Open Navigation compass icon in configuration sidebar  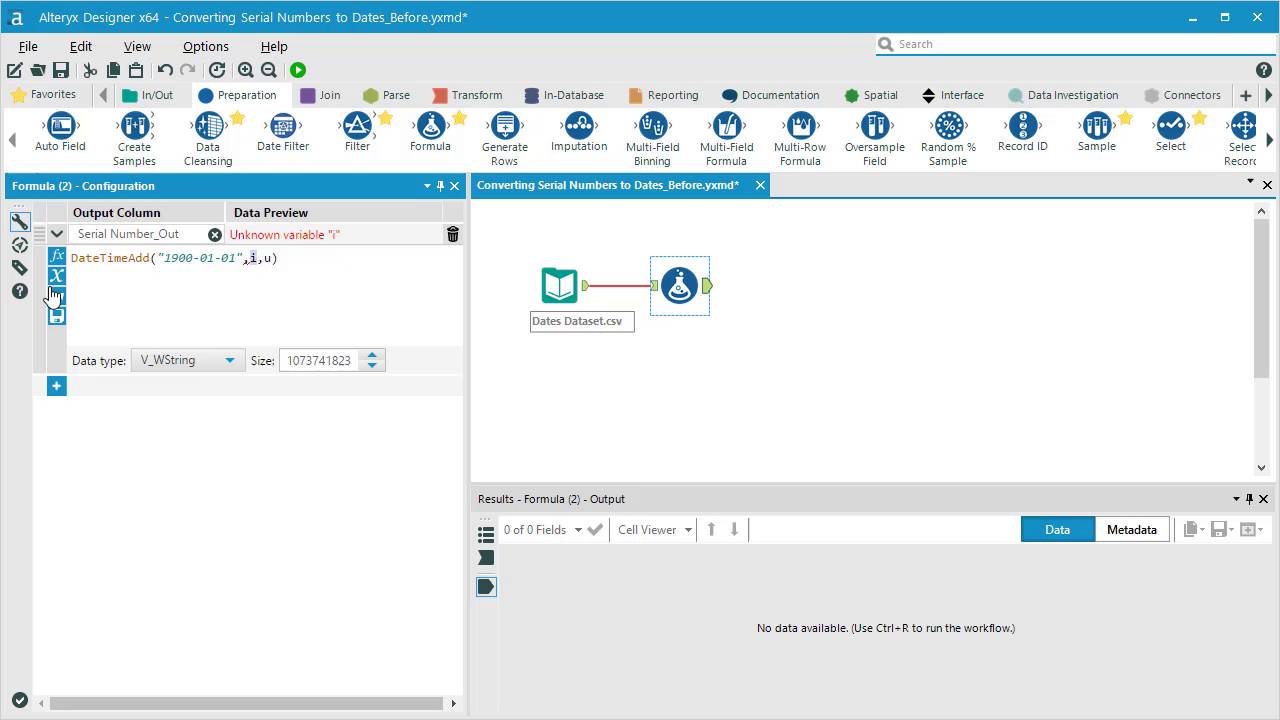coord(19,244)
